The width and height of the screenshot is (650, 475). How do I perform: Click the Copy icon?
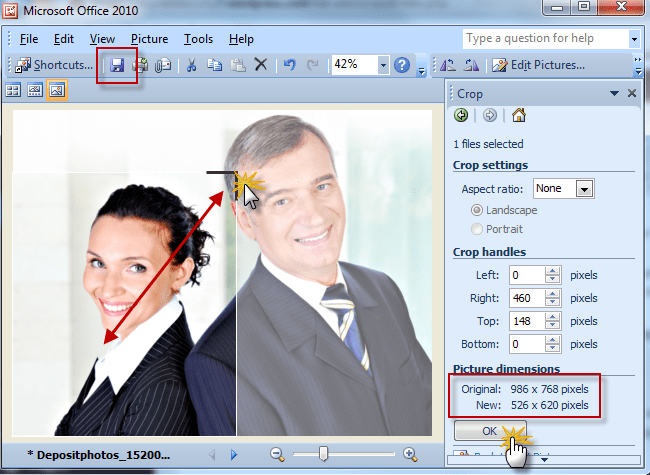(x=214, y=65)
